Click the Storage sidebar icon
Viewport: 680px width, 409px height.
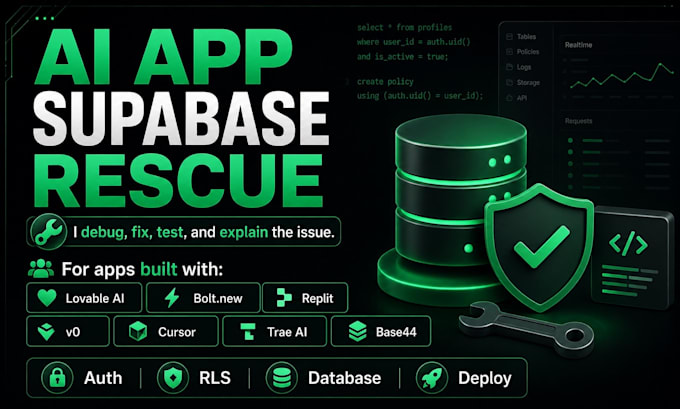[510, 82]
